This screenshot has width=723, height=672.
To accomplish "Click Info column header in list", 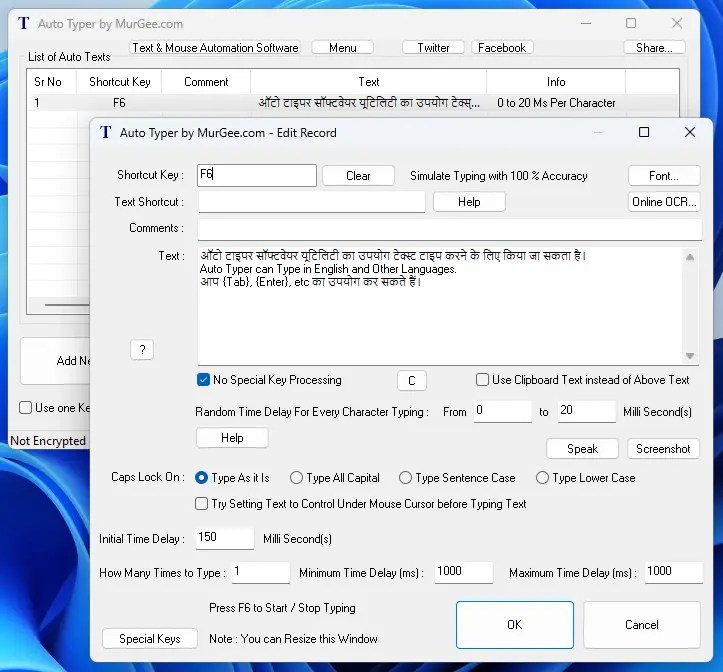I will point(556,82).
